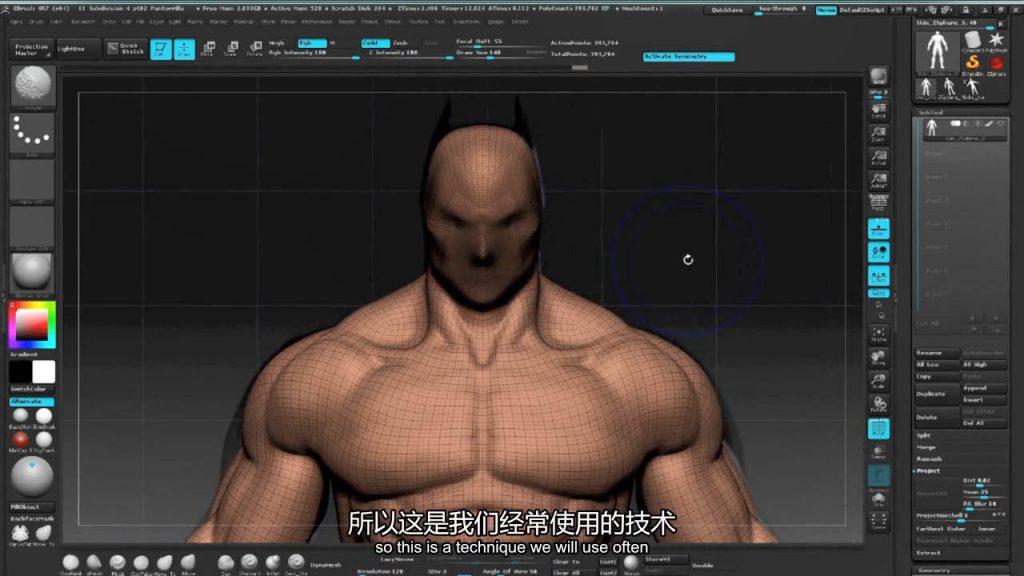Click the Delete subtool button
This screenshot has height=576, width=1024.
point(938,417)
